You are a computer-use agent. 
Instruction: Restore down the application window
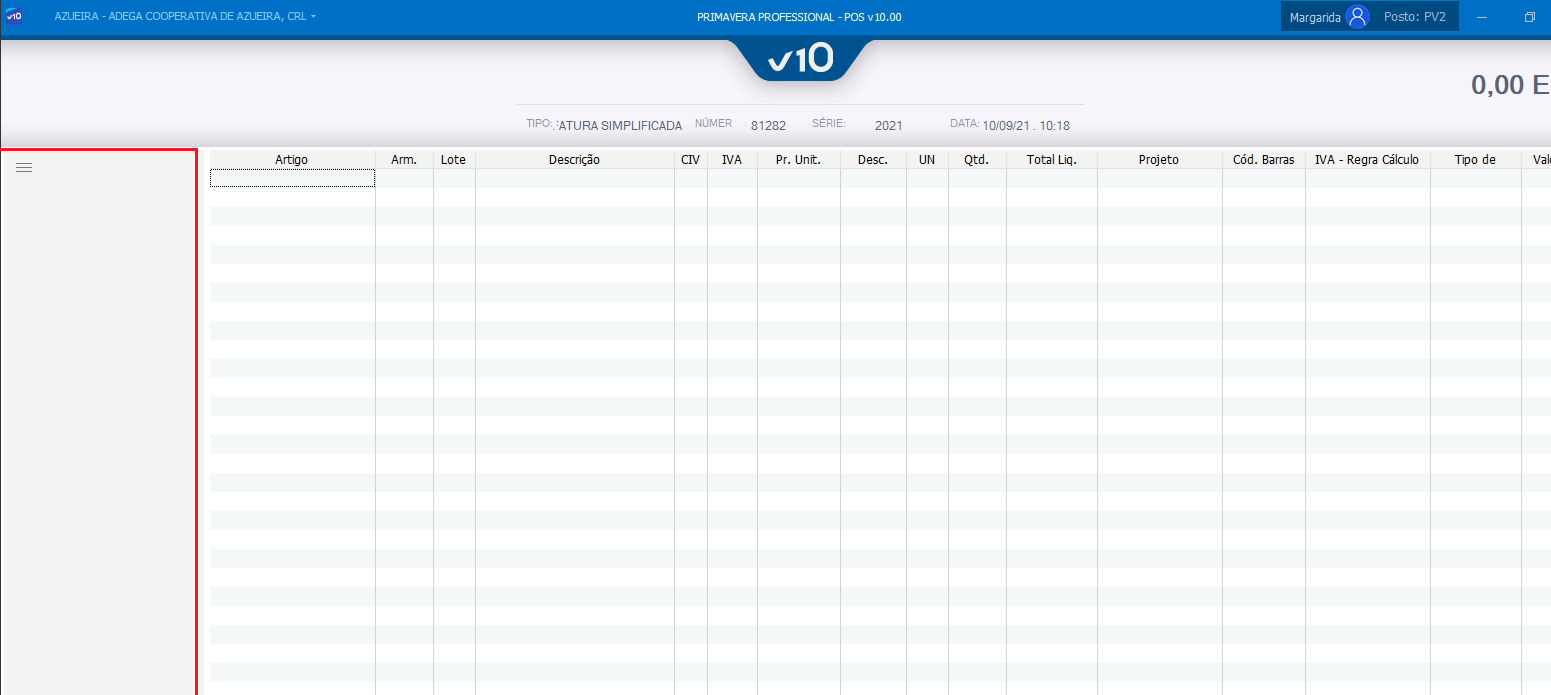(x=1529, y=17)
